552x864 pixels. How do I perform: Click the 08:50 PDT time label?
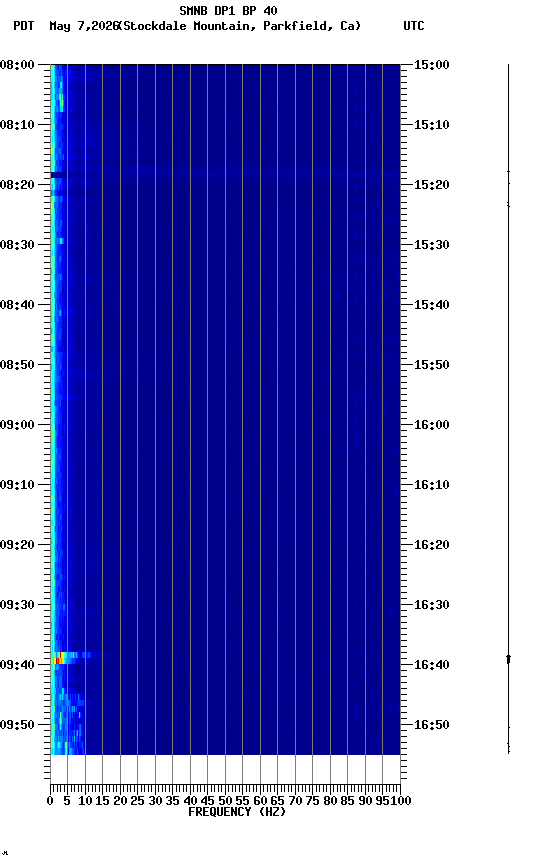click(x=17, y=365)
